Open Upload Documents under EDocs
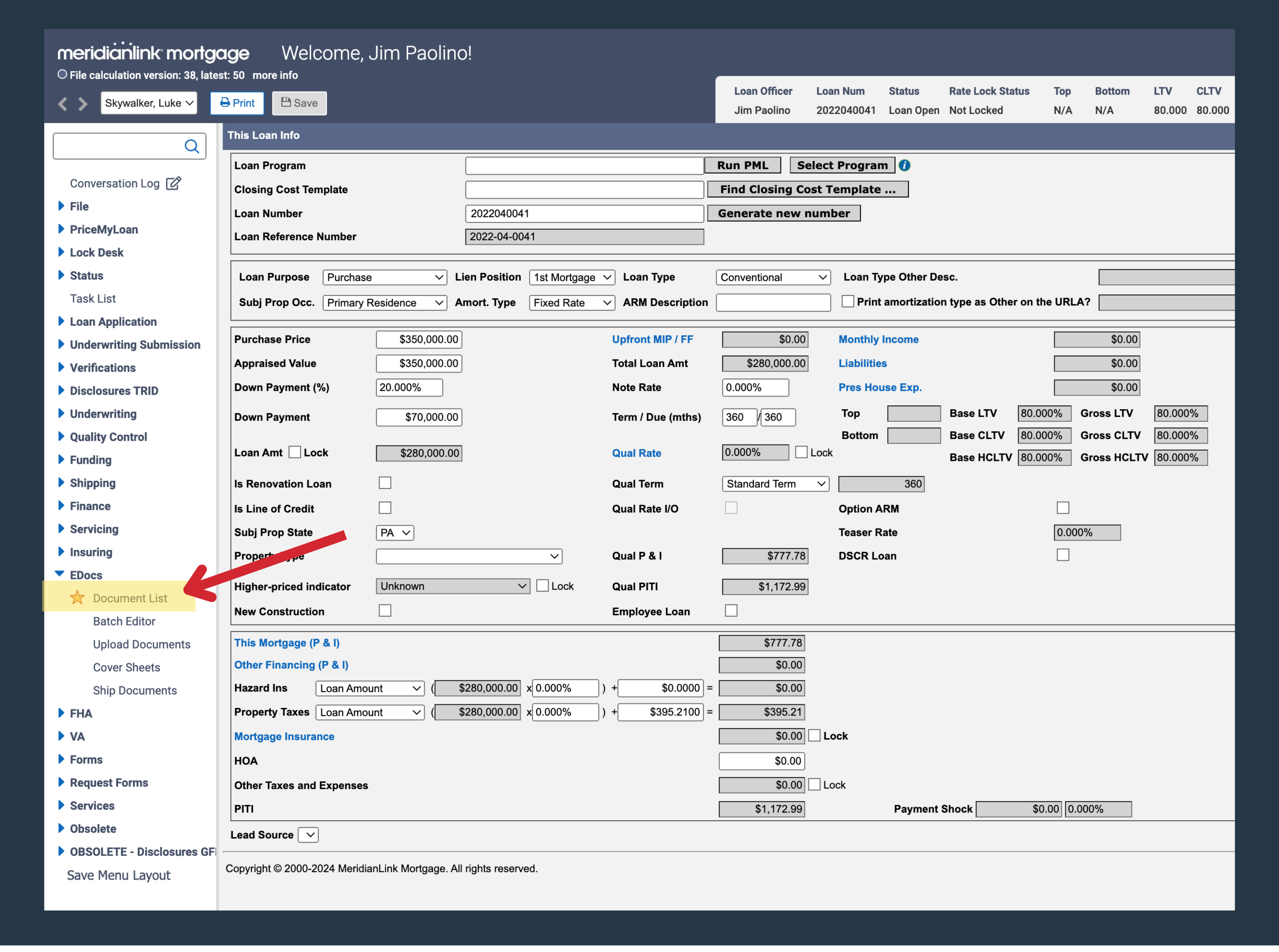1279x952 pixels. pos(141,644)
